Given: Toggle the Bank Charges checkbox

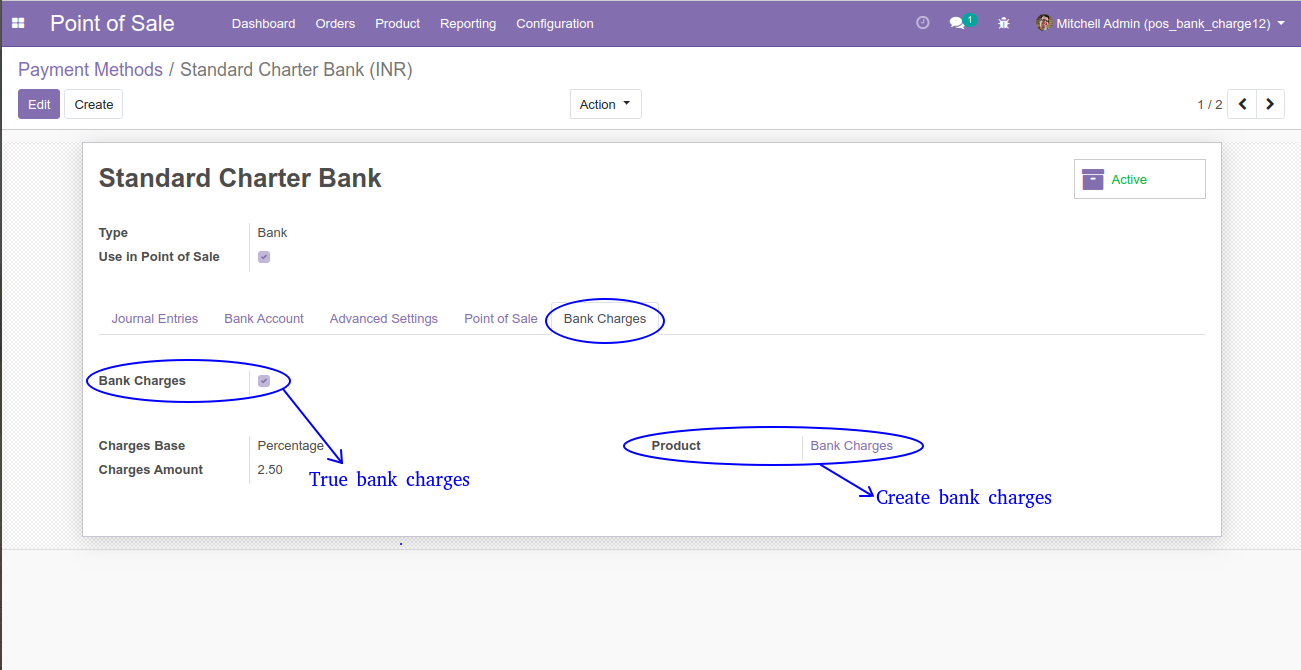Looking at the screenshot, I should pos(264,381).
